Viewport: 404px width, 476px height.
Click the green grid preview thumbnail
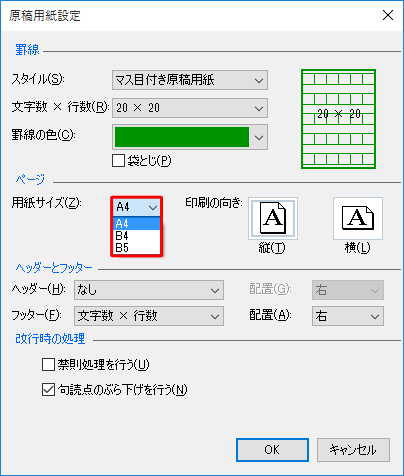[338, 119]
